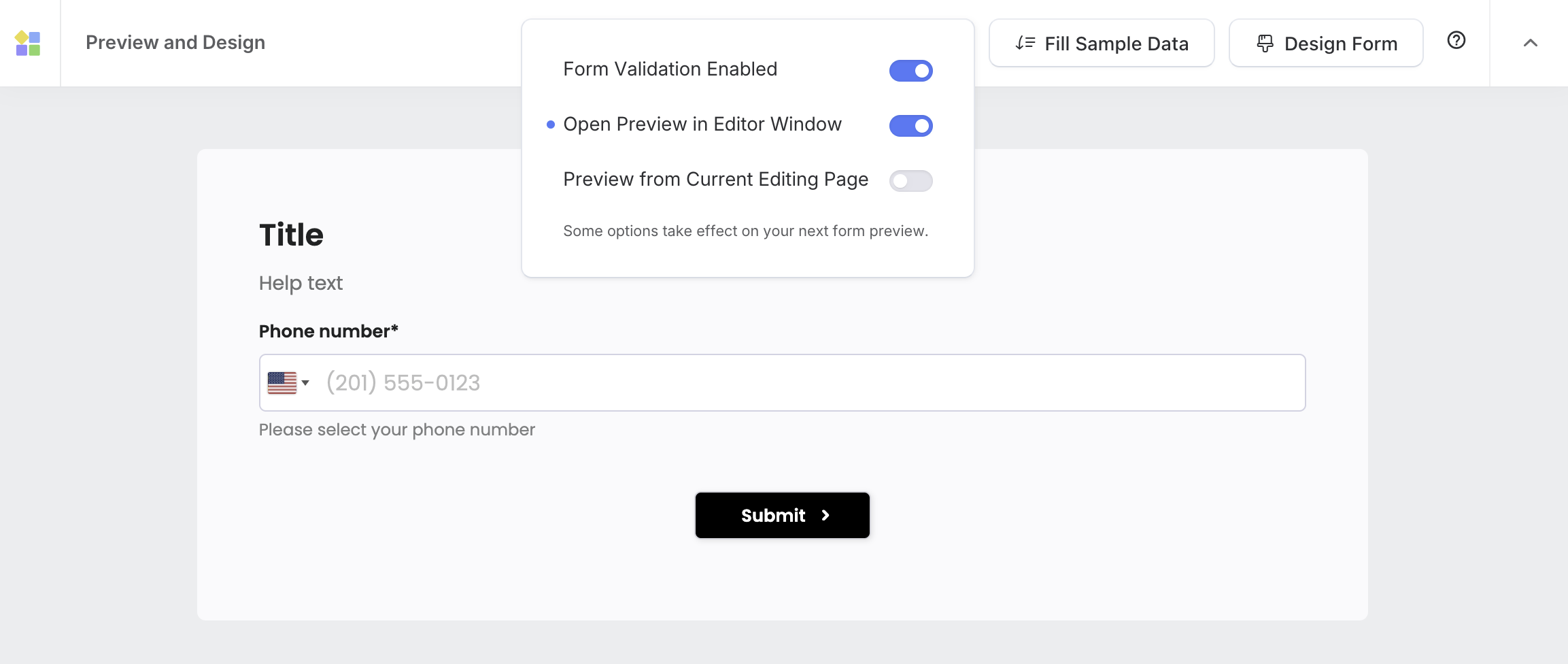Image resolution: width=1568 pixels, height=664 pixels.
Task: Disable the Form Validation Enabled switch
Action: [x=910, y=70]
